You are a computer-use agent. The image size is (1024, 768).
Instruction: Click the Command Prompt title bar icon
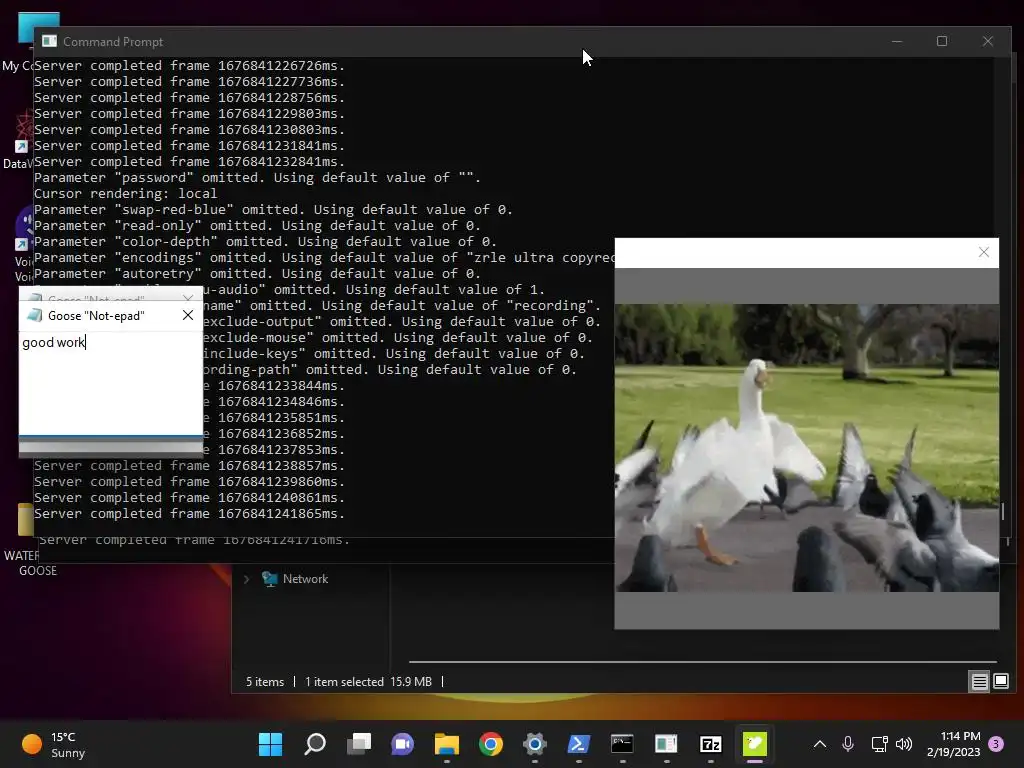[x=49, y=41]
